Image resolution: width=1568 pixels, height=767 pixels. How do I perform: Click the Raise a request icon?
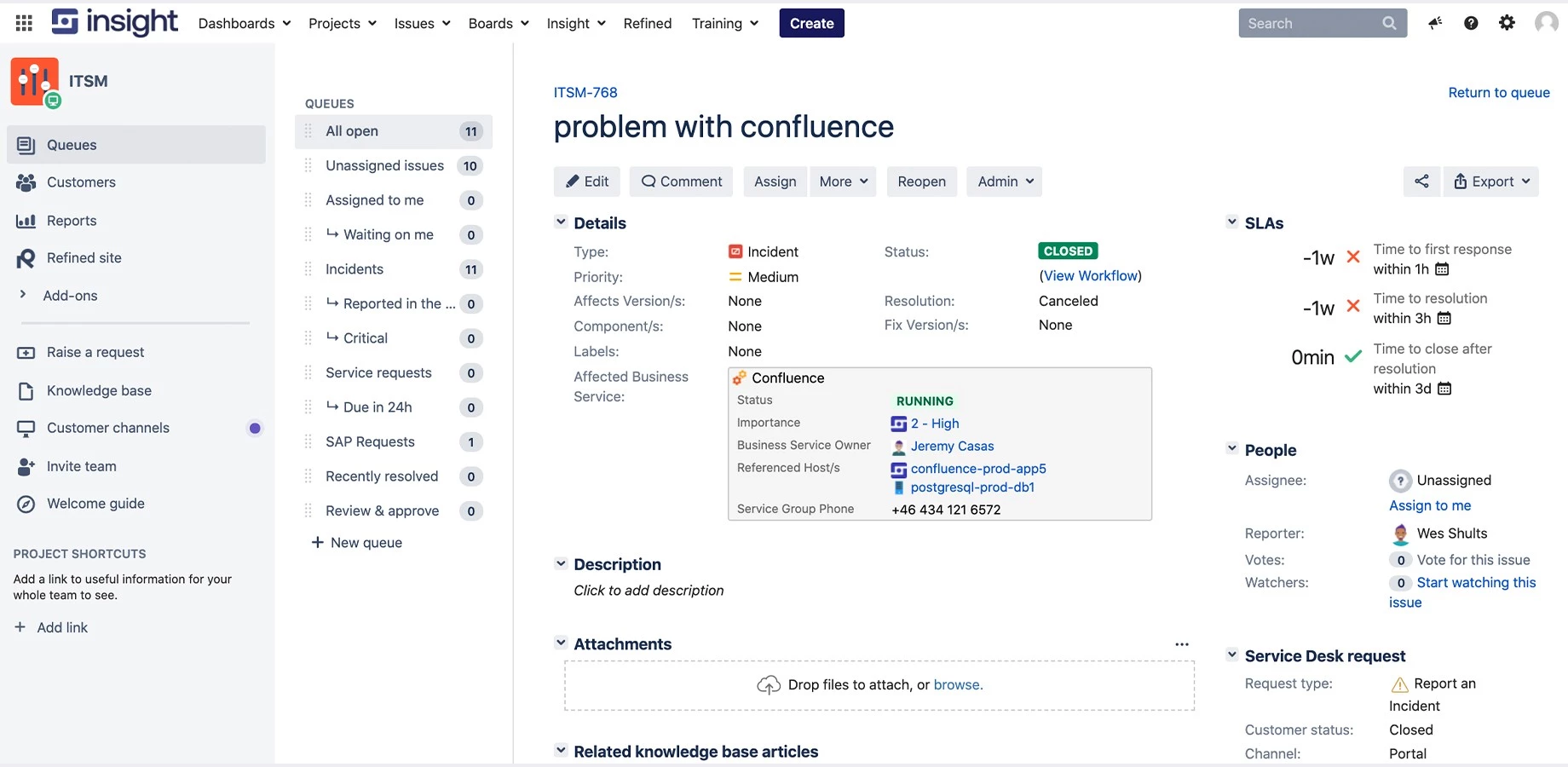tap(26, 353)
